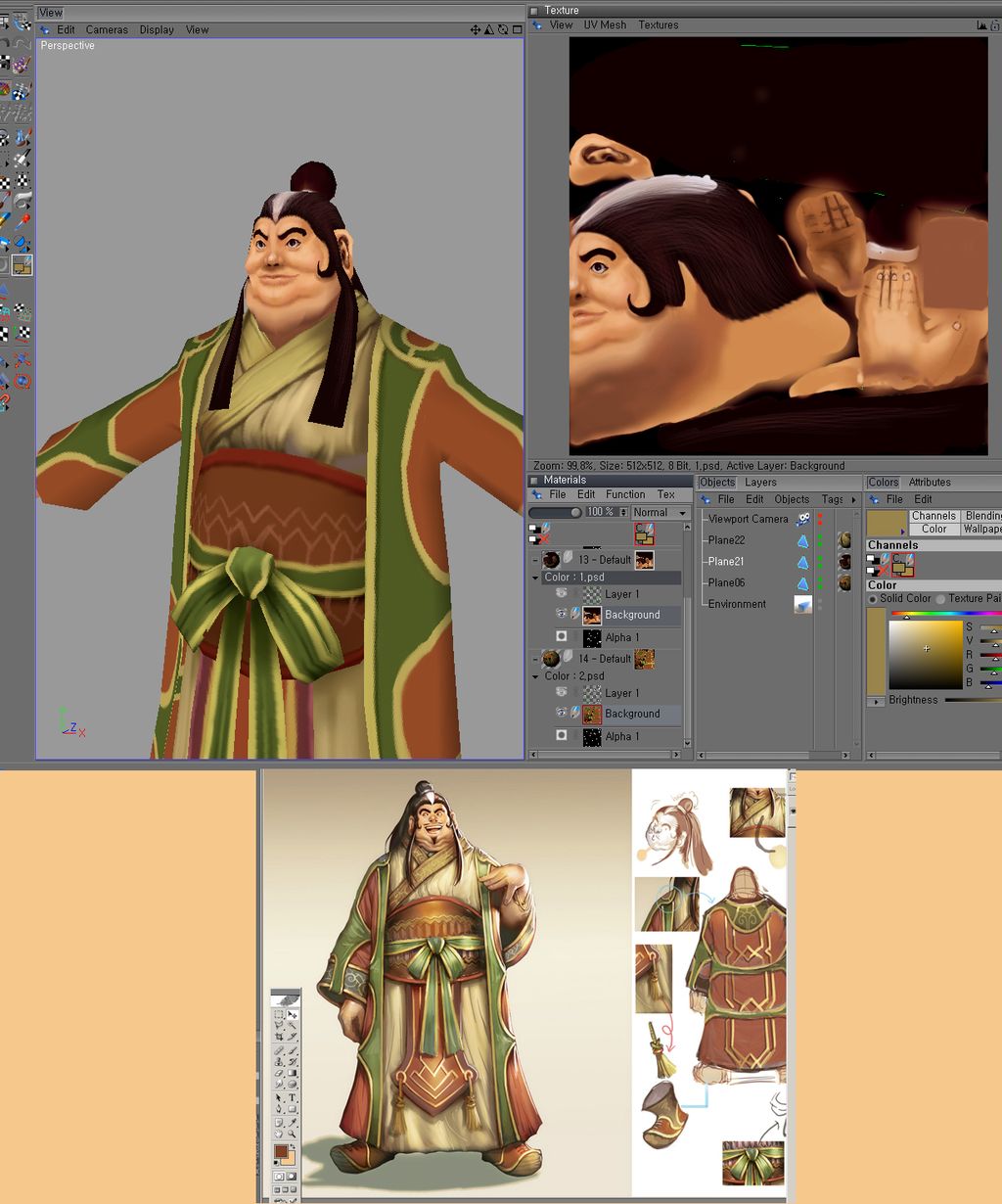Select the active color swatch tool in the left toolbar
Viewport: 1002px width, 1204px height.
pyautogui.click(x=23, y=265)
